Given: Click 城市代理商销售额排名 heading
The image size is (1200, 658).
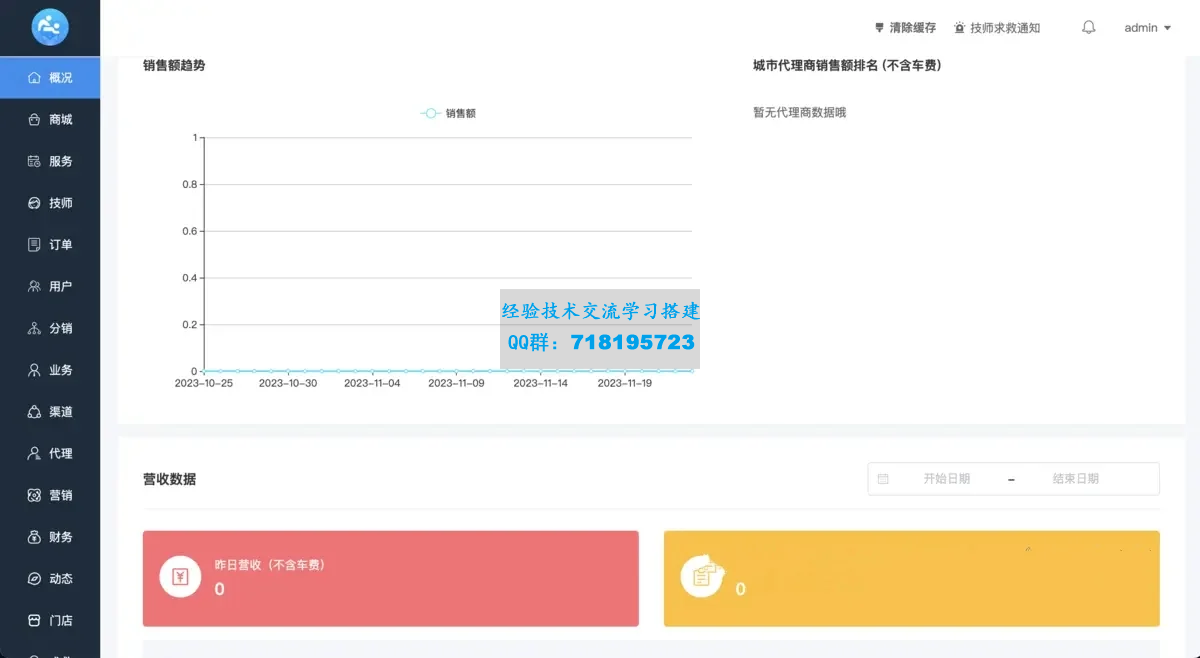Looking at the screenshot, I should [847, 65].
